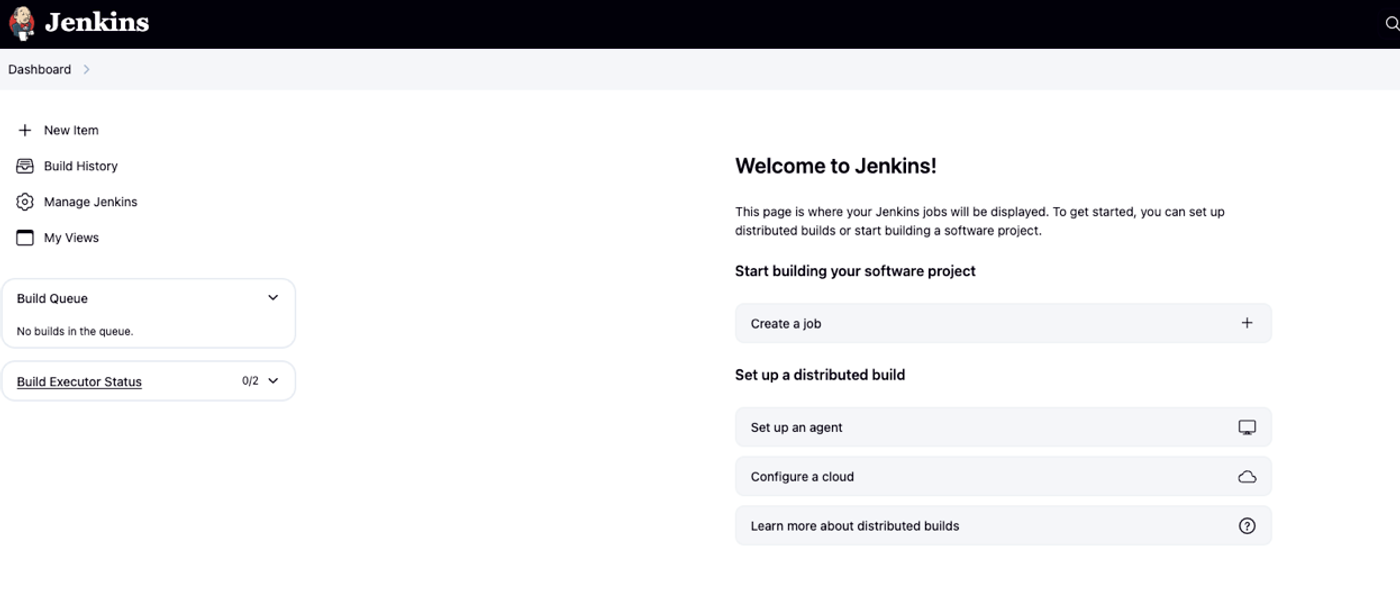This screenshot has width=1400, height=604.
Task: Click the Jenkins title text in header
Action: (97, 22)
